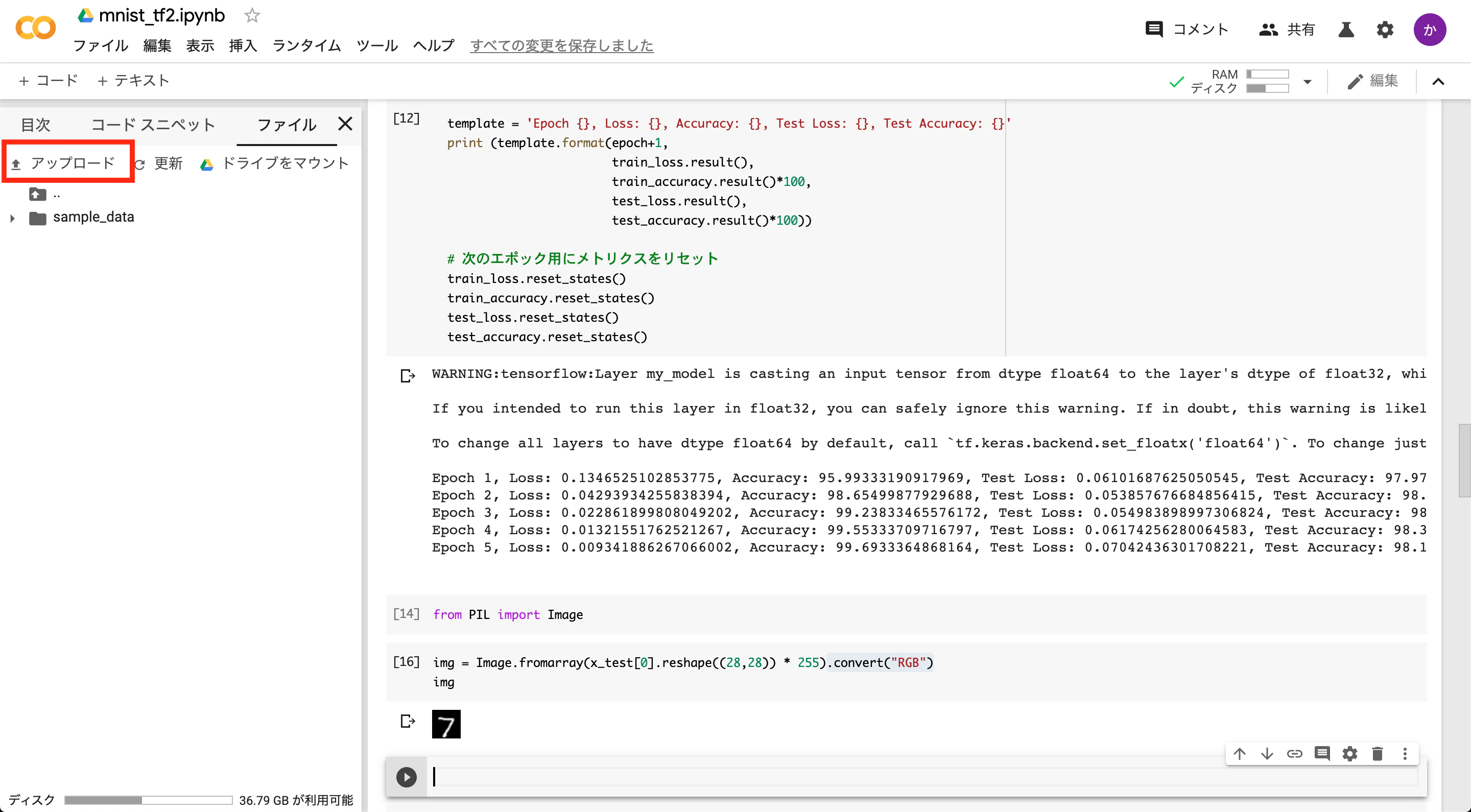The width and height of the screenshot is (1471, 812).
Task: Run the empty code cell
Action: 406,777
